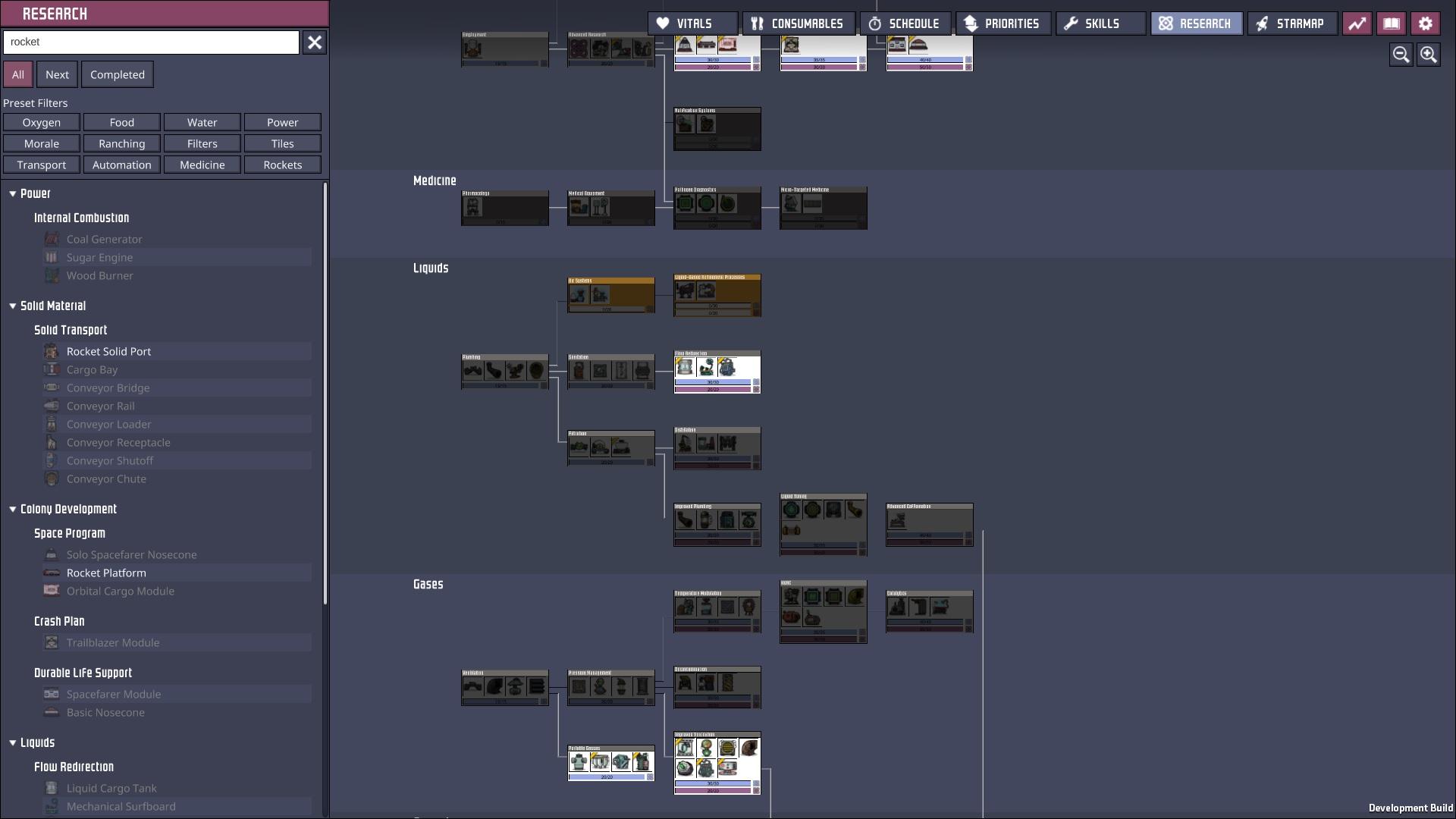Click the rocket search input field
The image size is (1456, 819).
[151, 42]
